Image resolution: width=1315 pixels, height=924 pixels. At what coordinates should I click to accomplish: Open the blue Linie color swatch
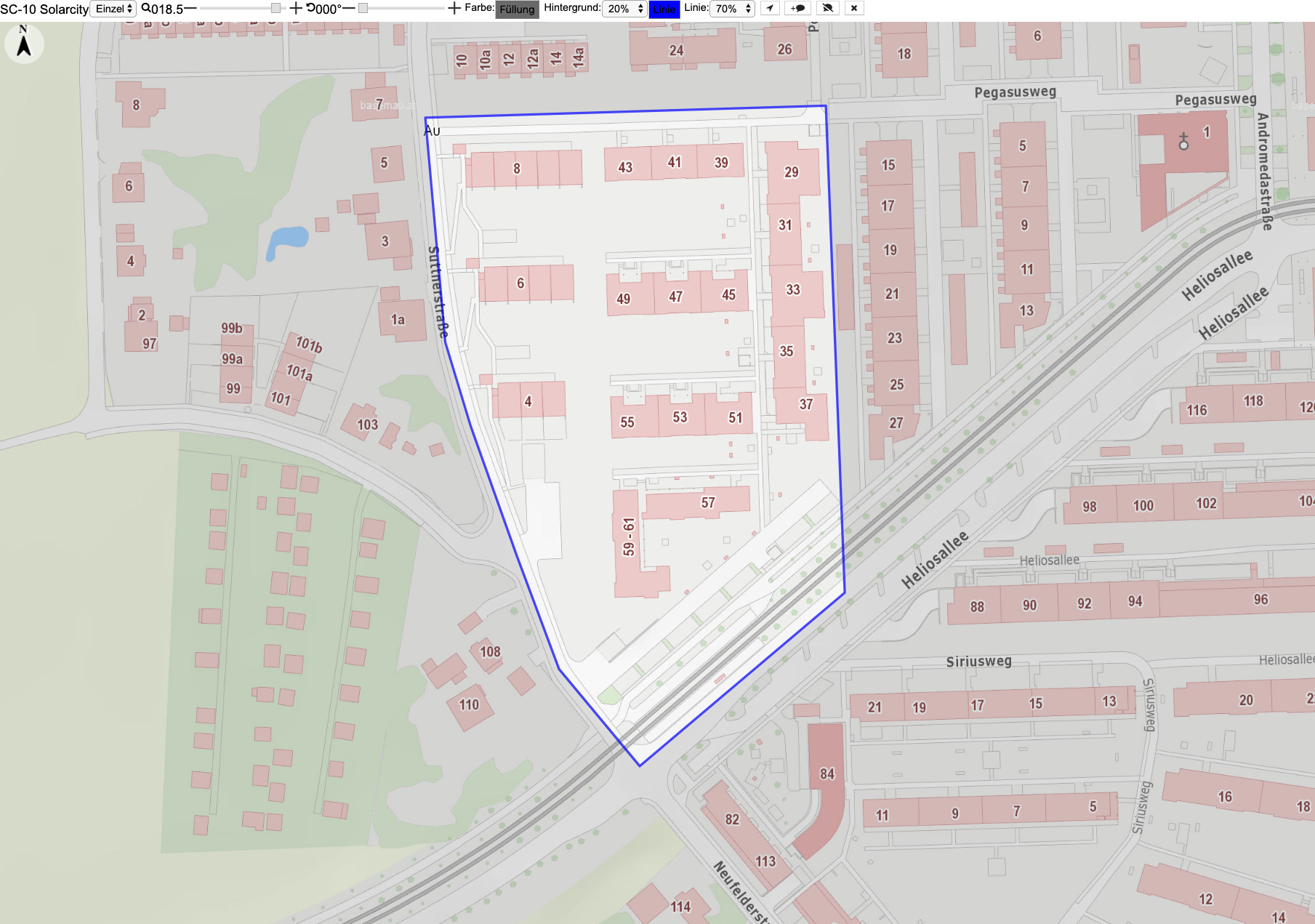point(664,9)
